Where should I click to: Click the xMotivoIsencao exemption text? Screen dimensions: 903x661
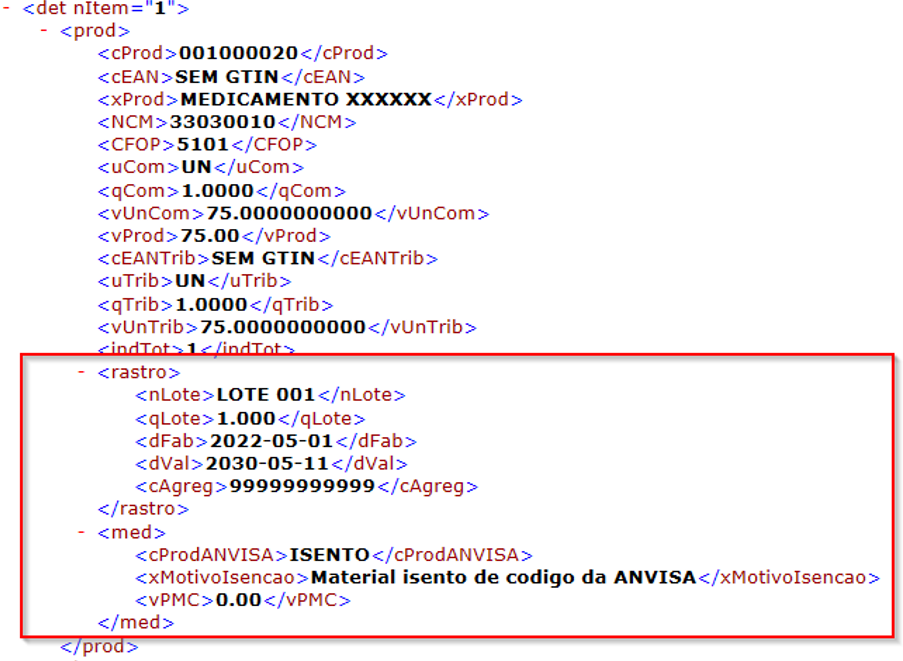(x=503, y=578)
